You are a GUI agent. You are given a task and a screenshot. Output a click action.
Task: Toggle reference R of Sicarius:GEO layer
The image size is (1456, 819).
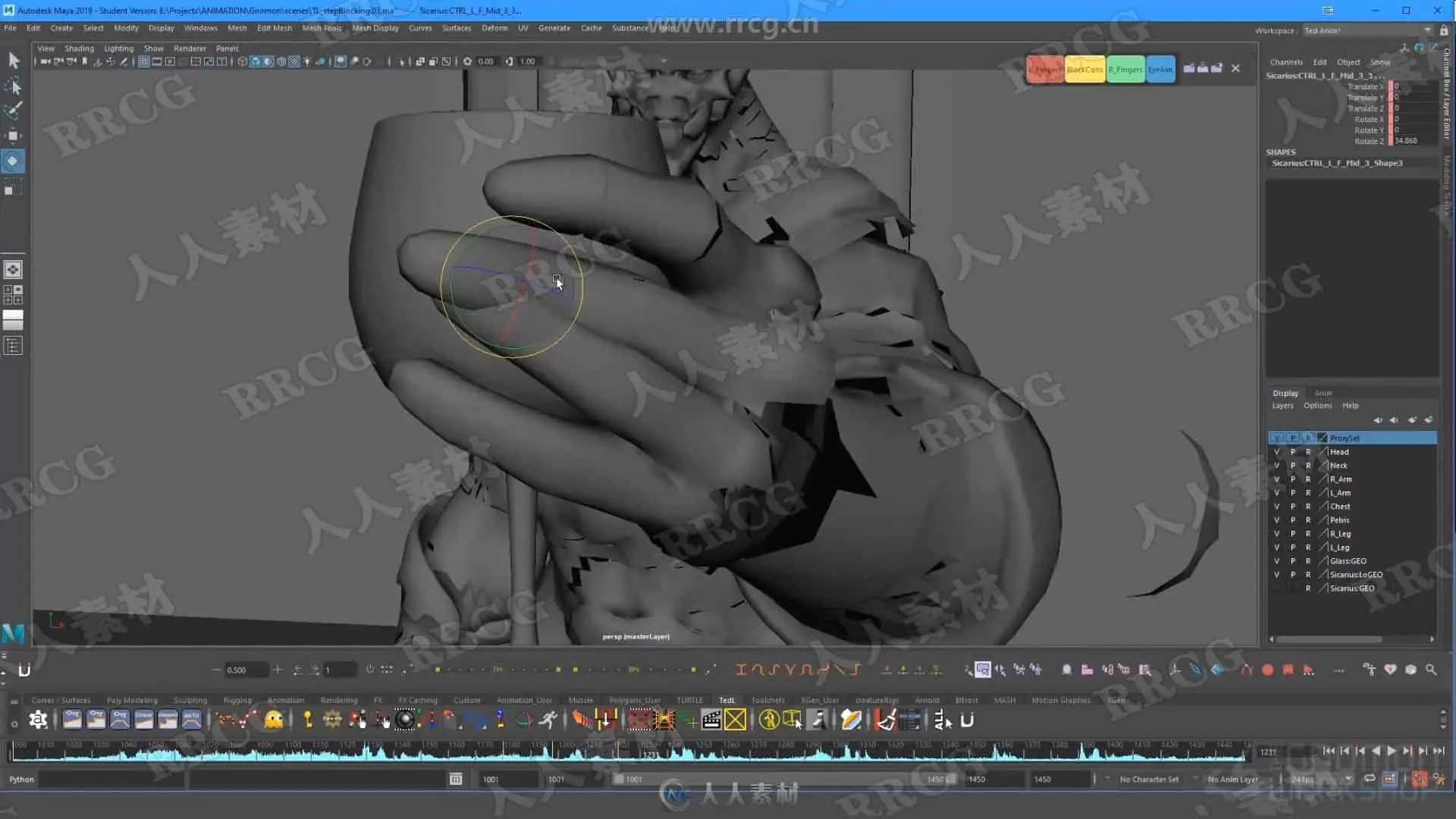[x=1307, y=588]
